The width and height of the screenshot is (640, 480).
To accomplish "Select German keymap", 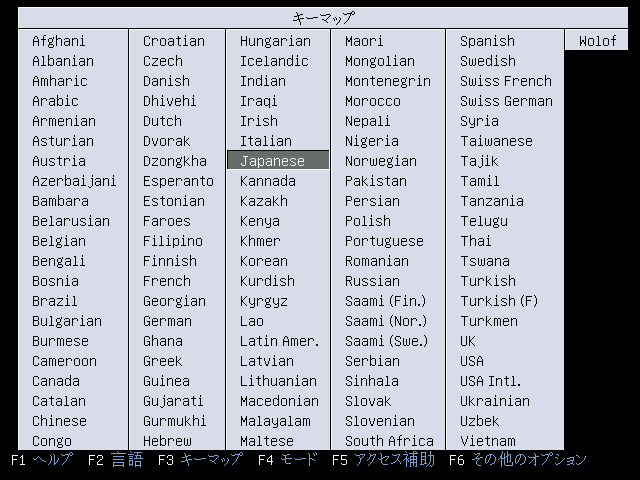I will (x=167, y=321).
